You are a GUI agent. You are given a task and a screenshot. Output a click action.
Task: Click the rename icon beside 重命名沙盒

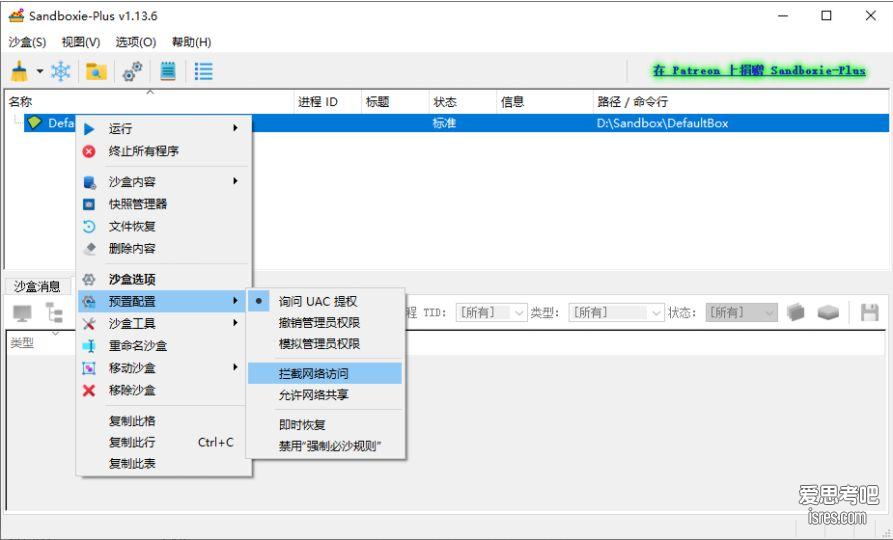(x=89, y=346)
